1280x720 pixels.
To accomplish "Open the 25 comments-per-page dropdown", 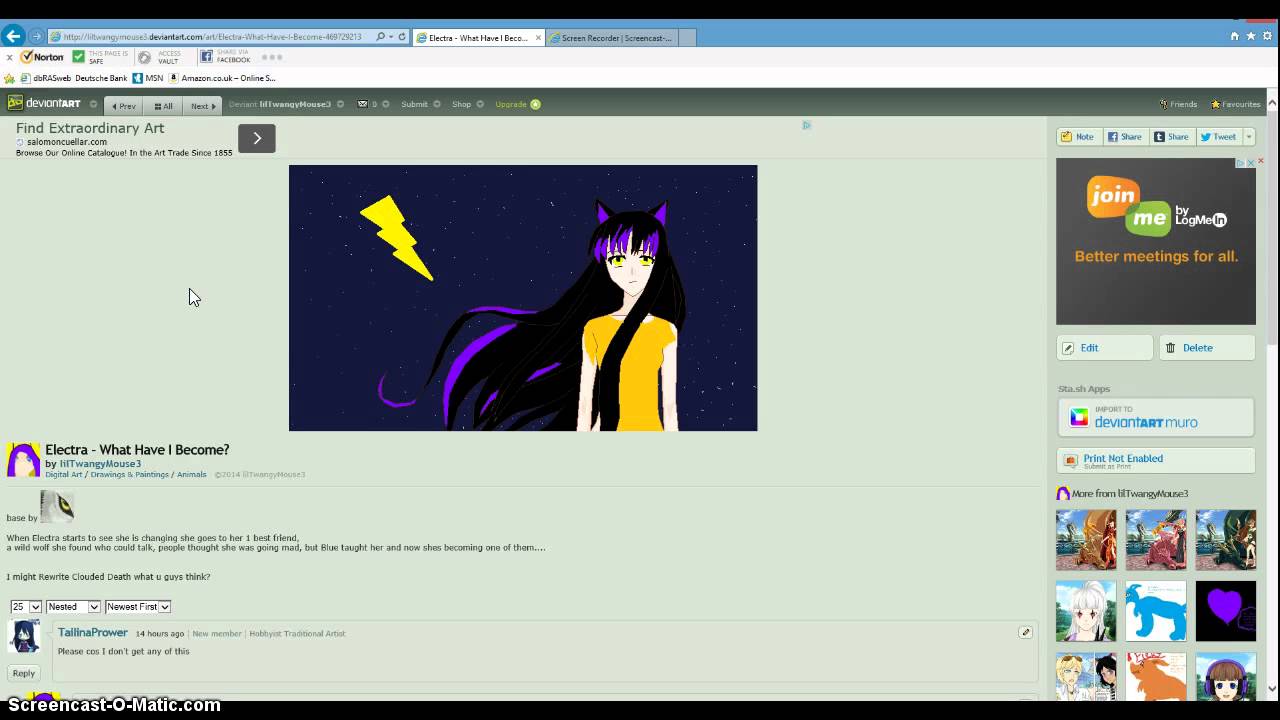I will [26, 607].
